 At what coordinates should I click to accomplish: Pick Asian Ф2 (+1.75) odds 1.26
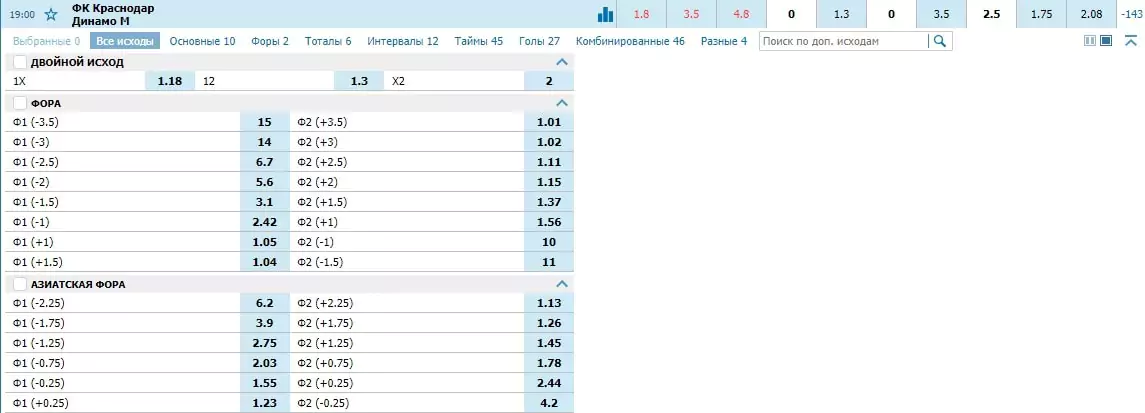[x=549, y=323]
